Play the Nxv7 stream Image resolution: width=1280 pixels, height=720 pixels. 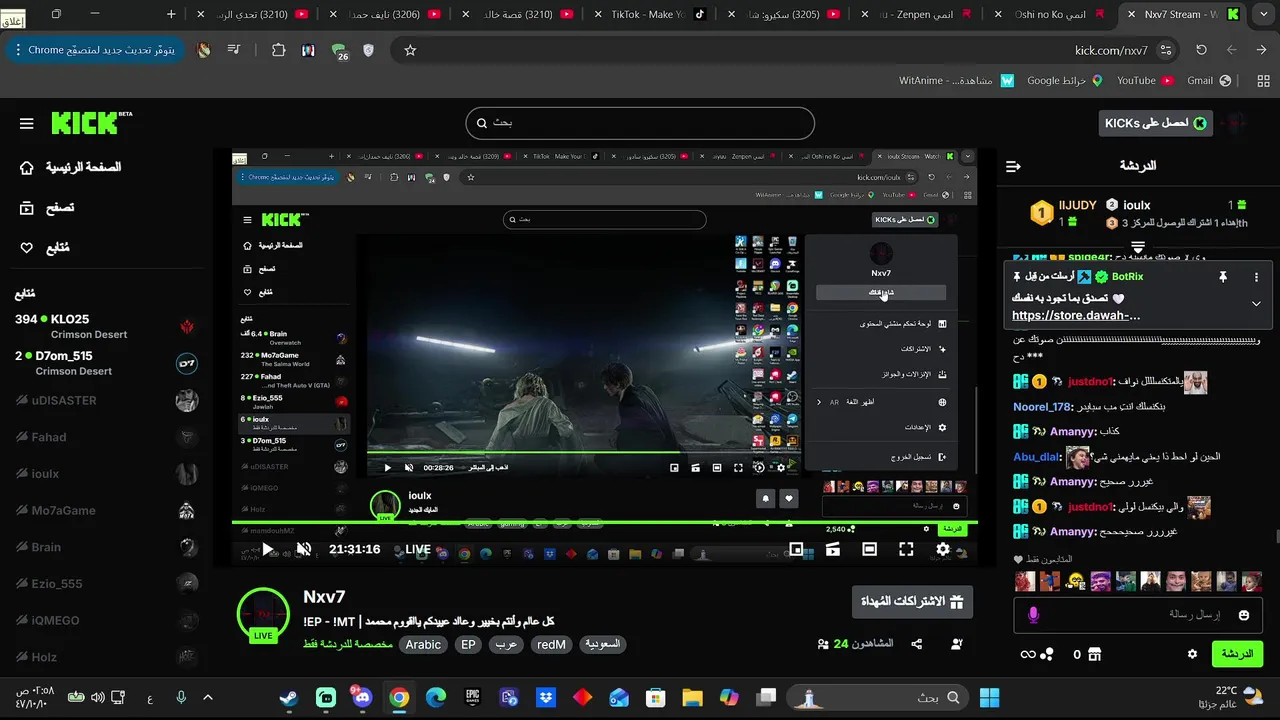coord(266,549)
